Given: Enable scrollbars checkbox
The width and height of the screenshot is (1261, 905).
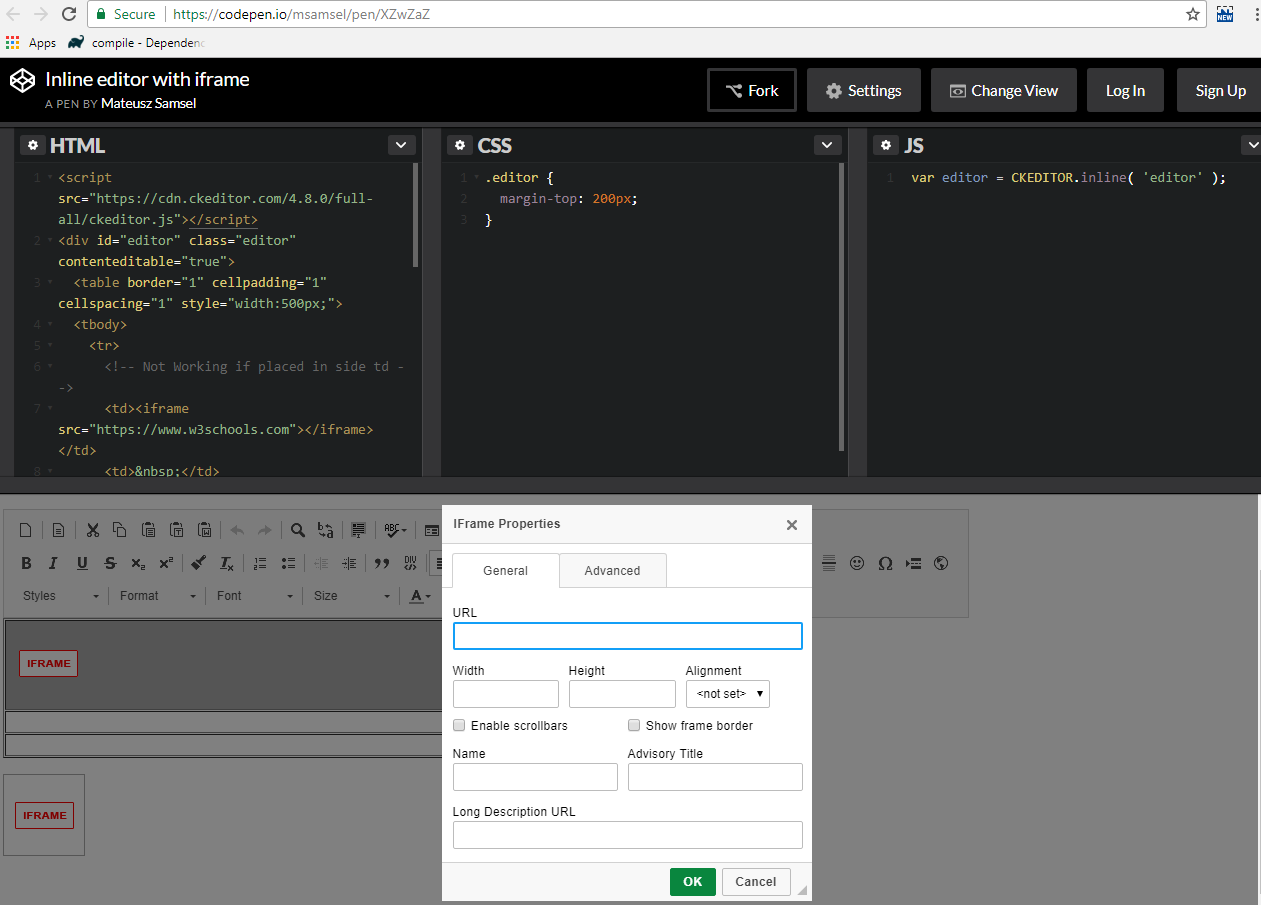Looking at the screenshot, I should tap(459, 725).
